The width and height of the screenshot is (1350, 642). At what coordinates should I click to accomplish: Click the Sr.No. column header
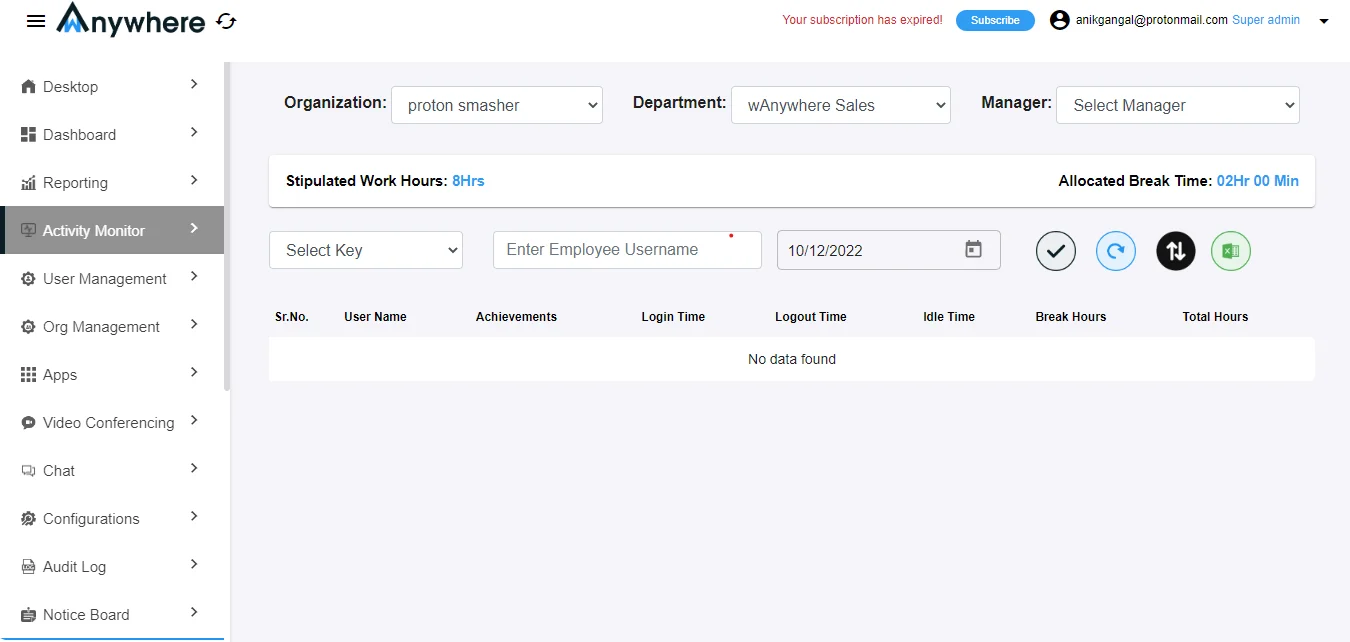coord(292,317)
